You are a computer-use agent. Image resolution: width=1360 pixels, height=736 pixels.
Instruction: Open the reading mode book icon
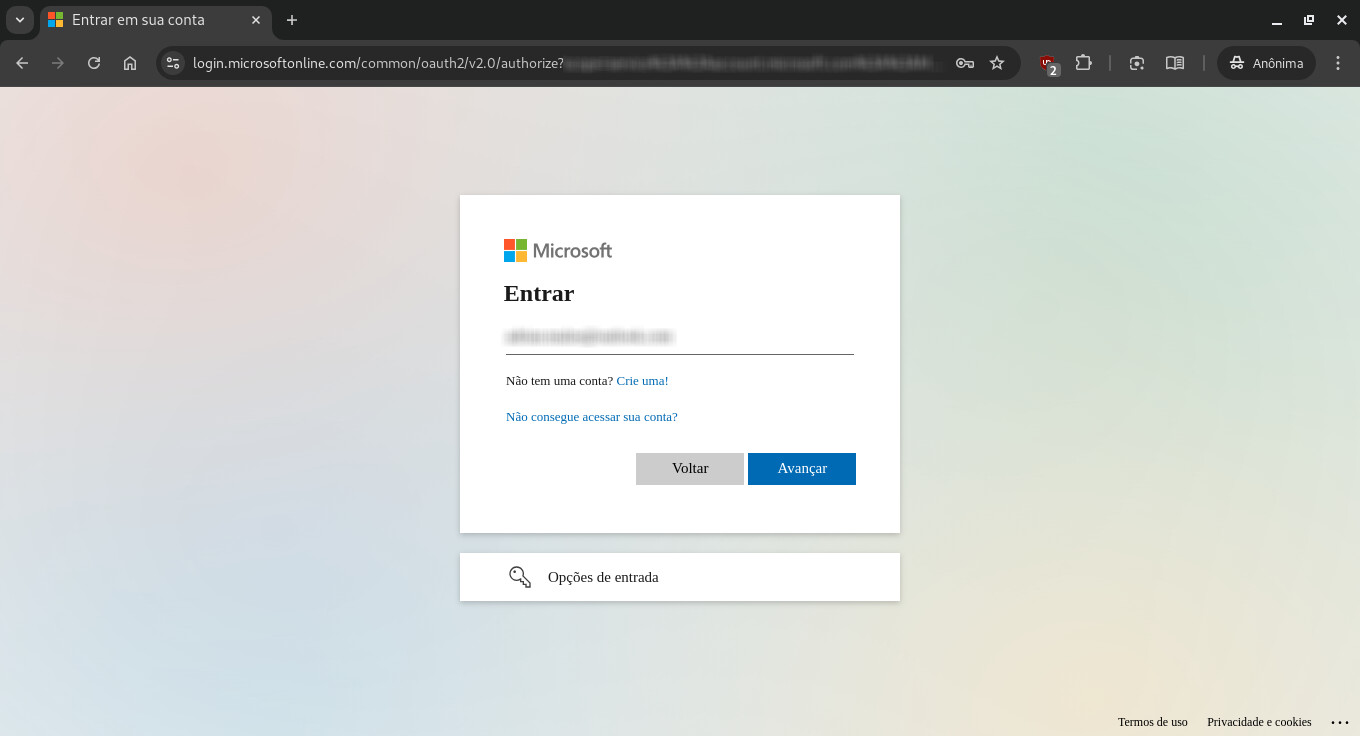pyautogui.click(x=1175, y=63)
